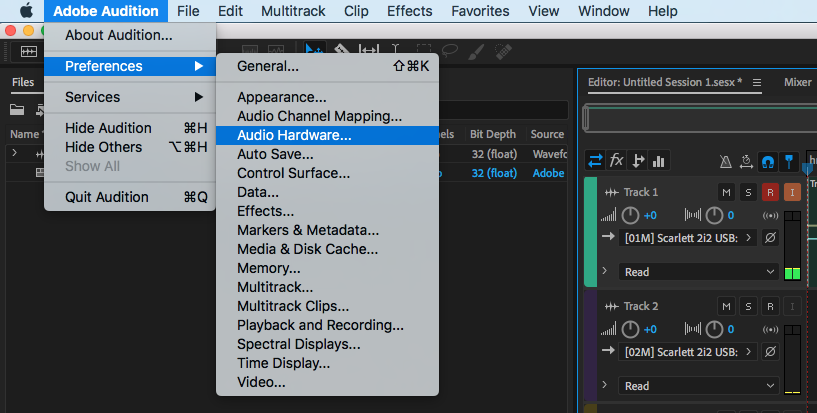Choose General... preferences
This screenshot has height=413, width=817.
(327, 66)
